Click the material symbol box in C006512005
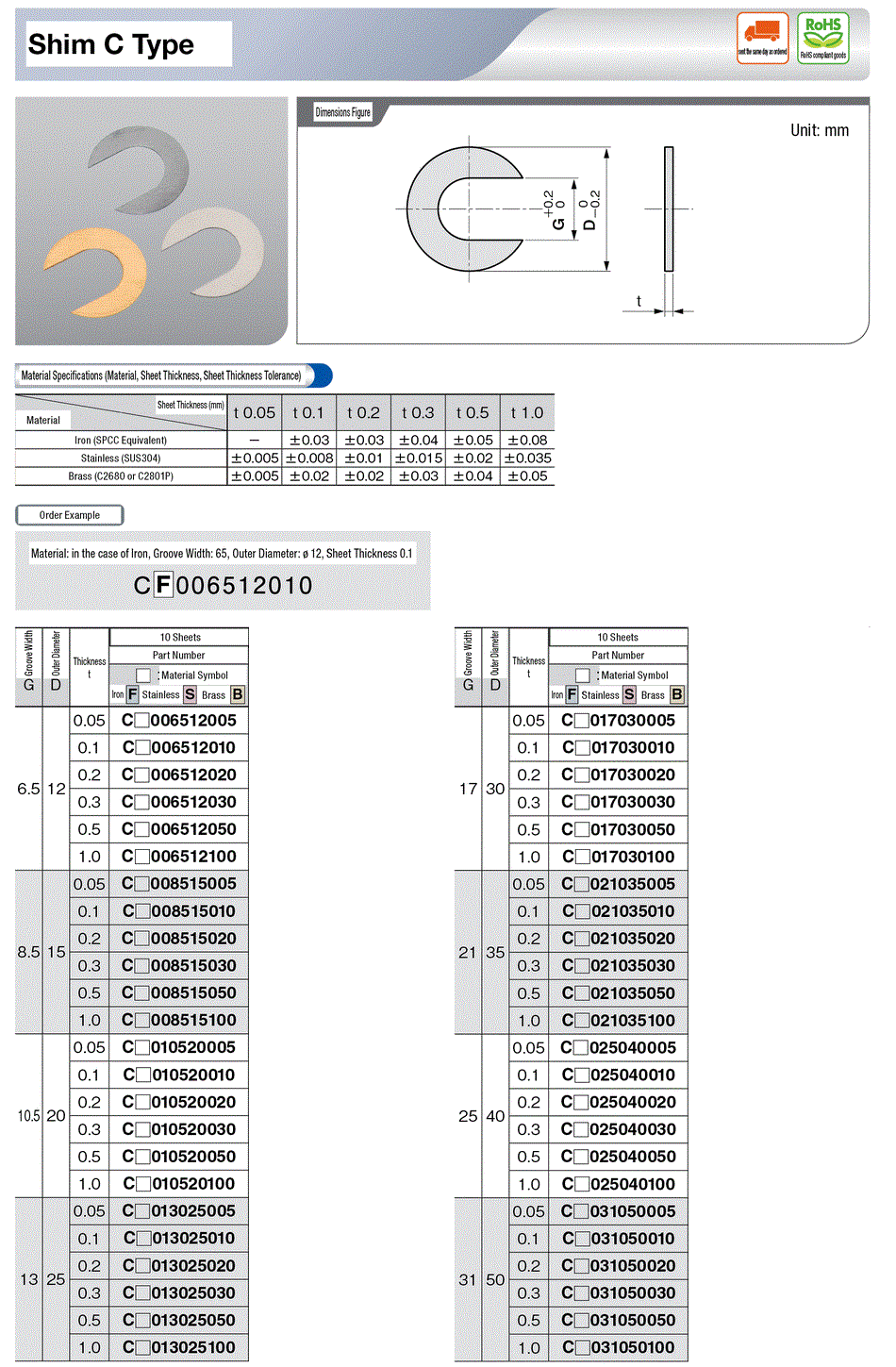Image resolution: width=896 pixels, height=1367 pixels. pos(141,721)
